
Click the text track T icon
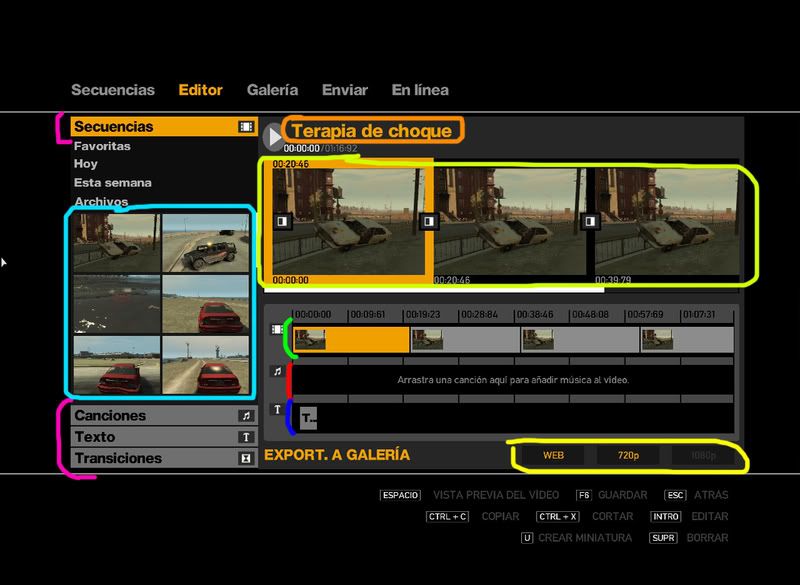(277, 410)
